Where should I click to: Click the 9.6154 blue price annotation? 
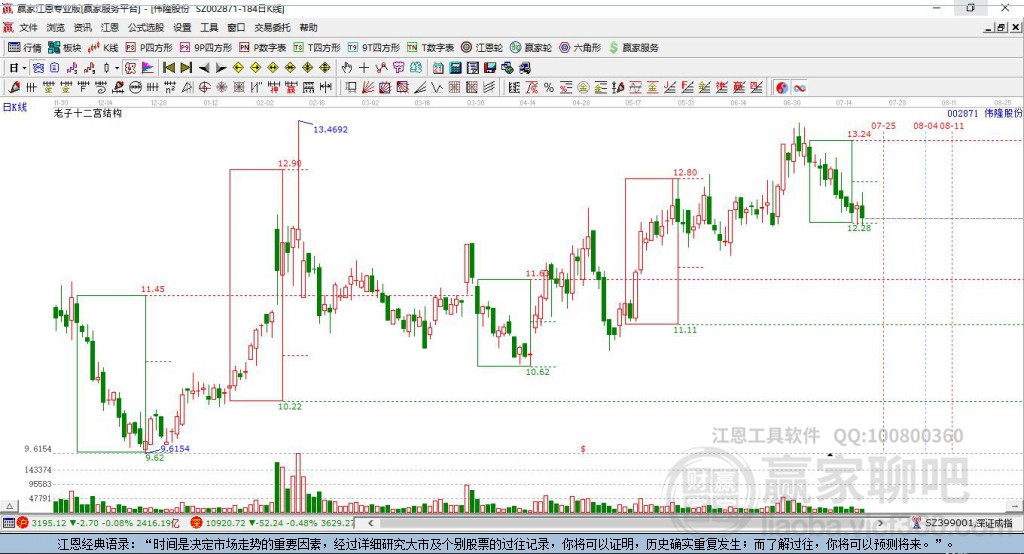(175, 448)
